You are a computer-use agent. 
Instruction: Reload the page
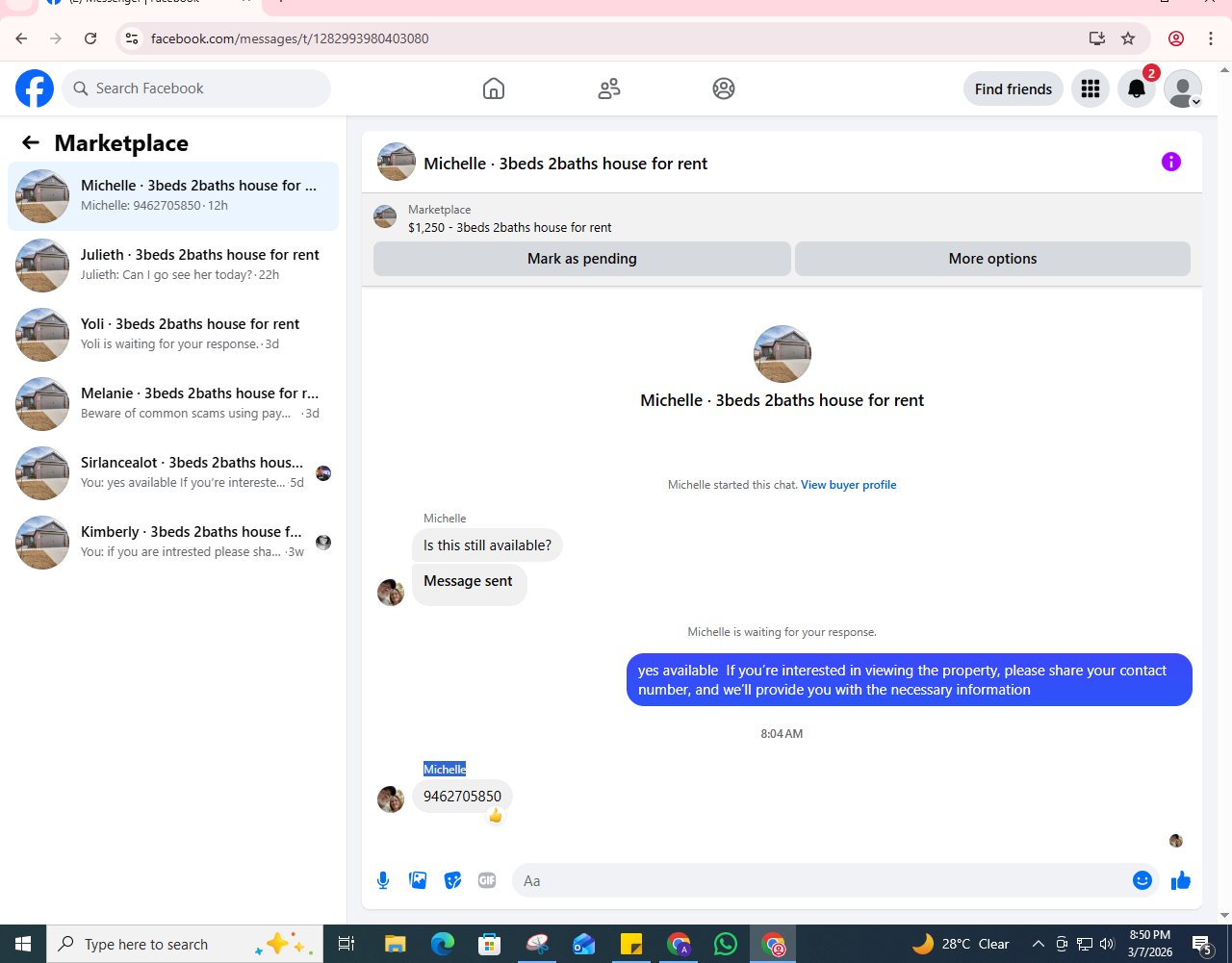tap(90, 38)
